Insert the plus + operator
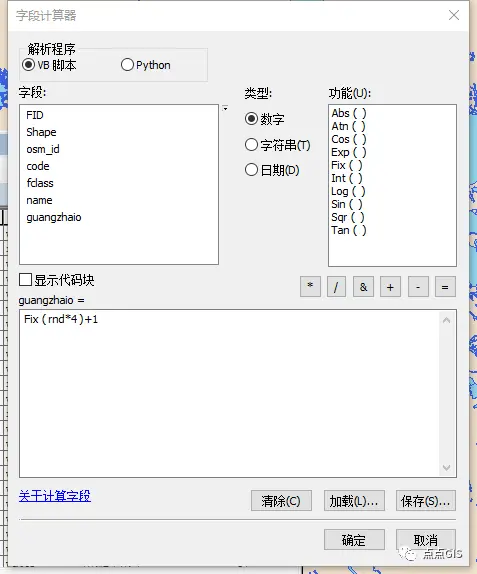Viewport: 477px width, 574px height. pos(390,287)
